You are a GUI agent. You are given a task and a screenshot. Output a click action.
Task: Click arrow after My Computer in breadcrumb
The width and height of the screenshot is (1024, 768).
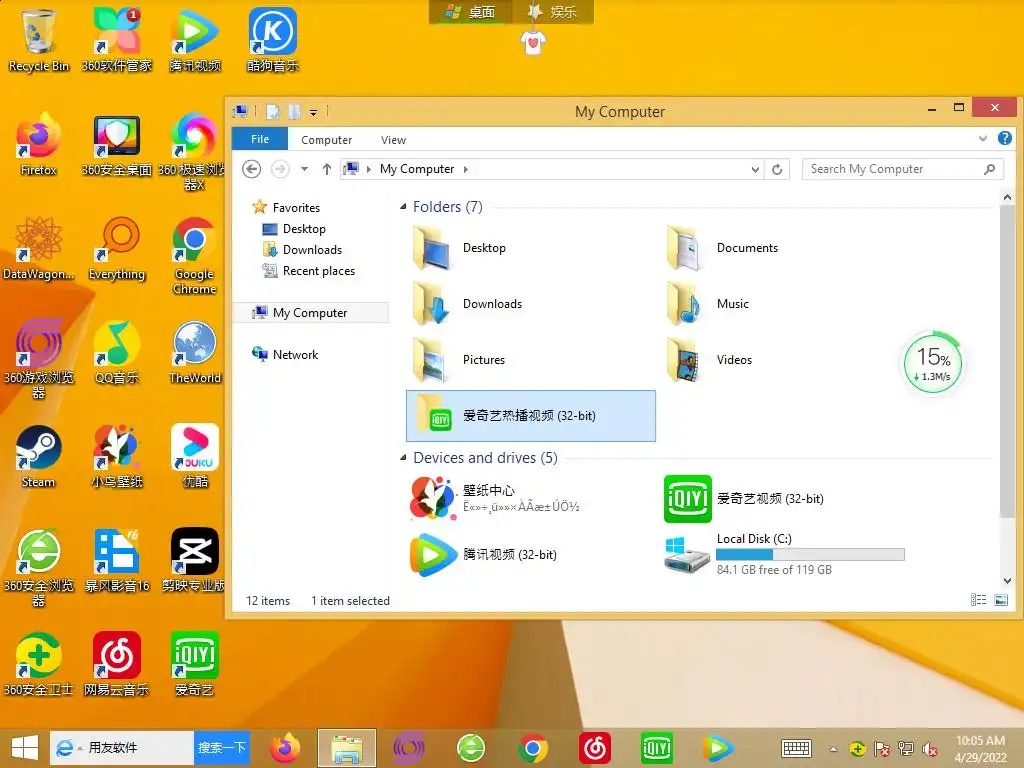[x=466, y=169]
